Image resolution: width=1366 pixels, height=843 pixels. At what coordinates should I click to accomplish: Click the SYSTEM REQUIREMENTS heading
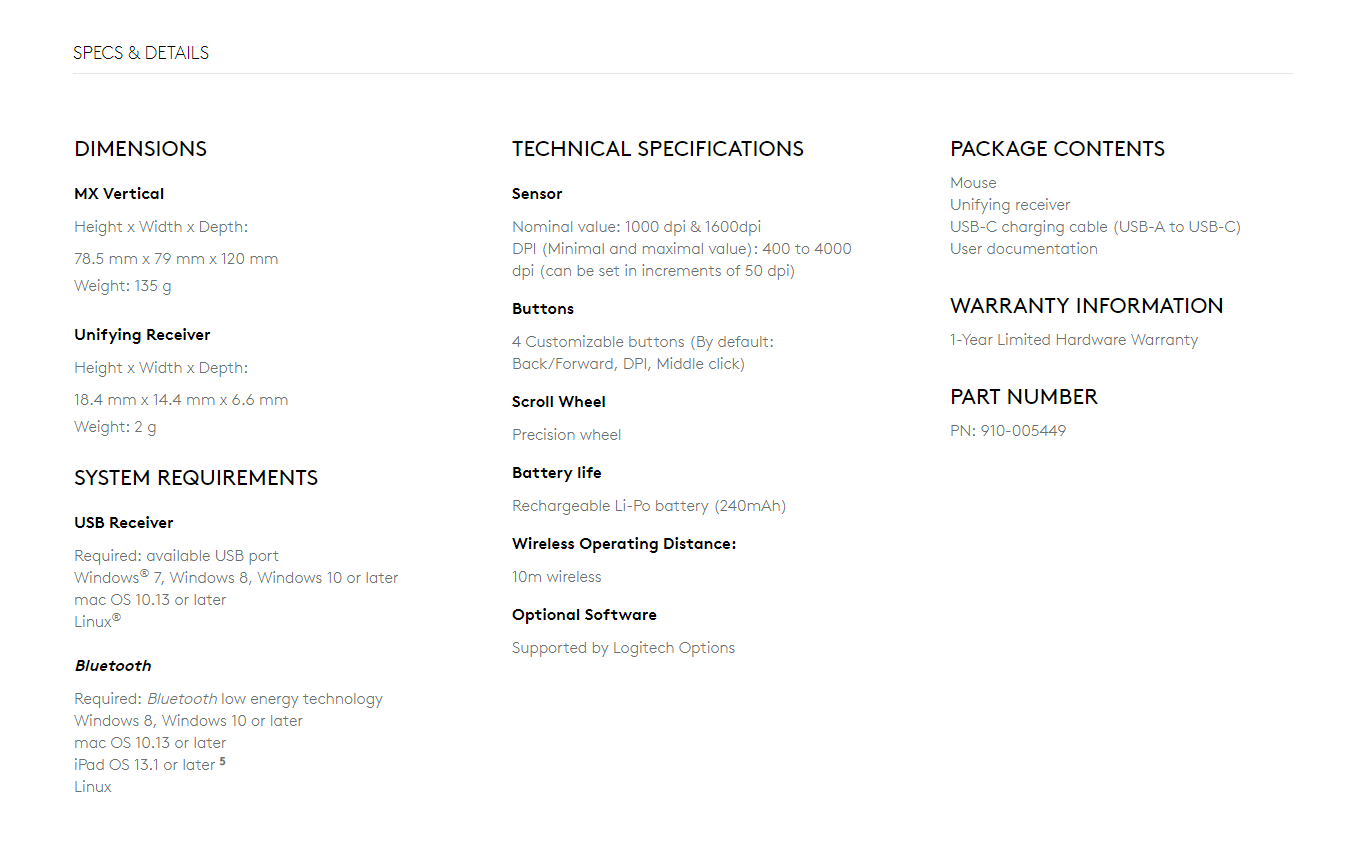coord(196,478)
